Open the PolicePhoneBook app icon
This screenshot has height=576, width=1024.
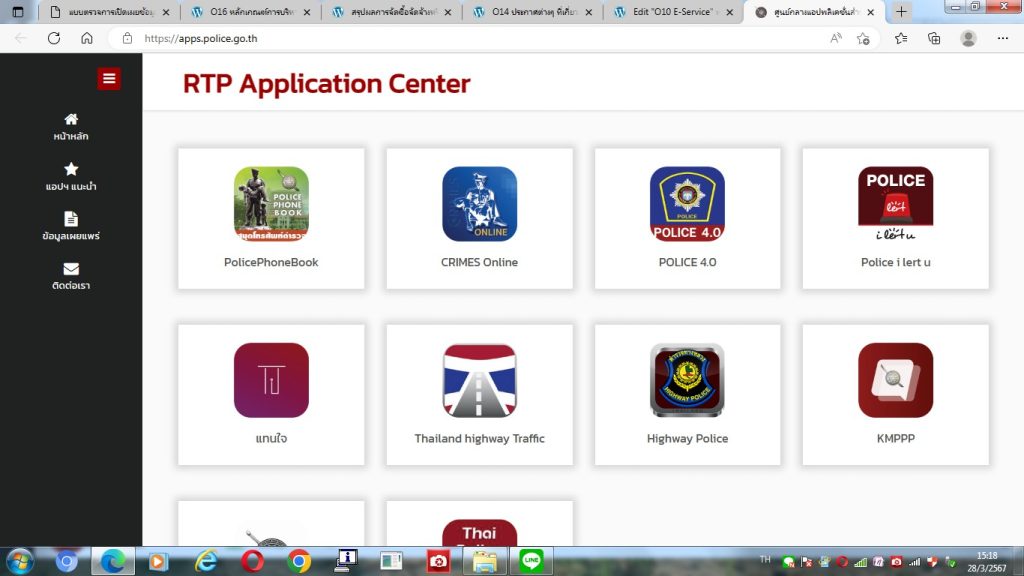click(x=271, y=204)
